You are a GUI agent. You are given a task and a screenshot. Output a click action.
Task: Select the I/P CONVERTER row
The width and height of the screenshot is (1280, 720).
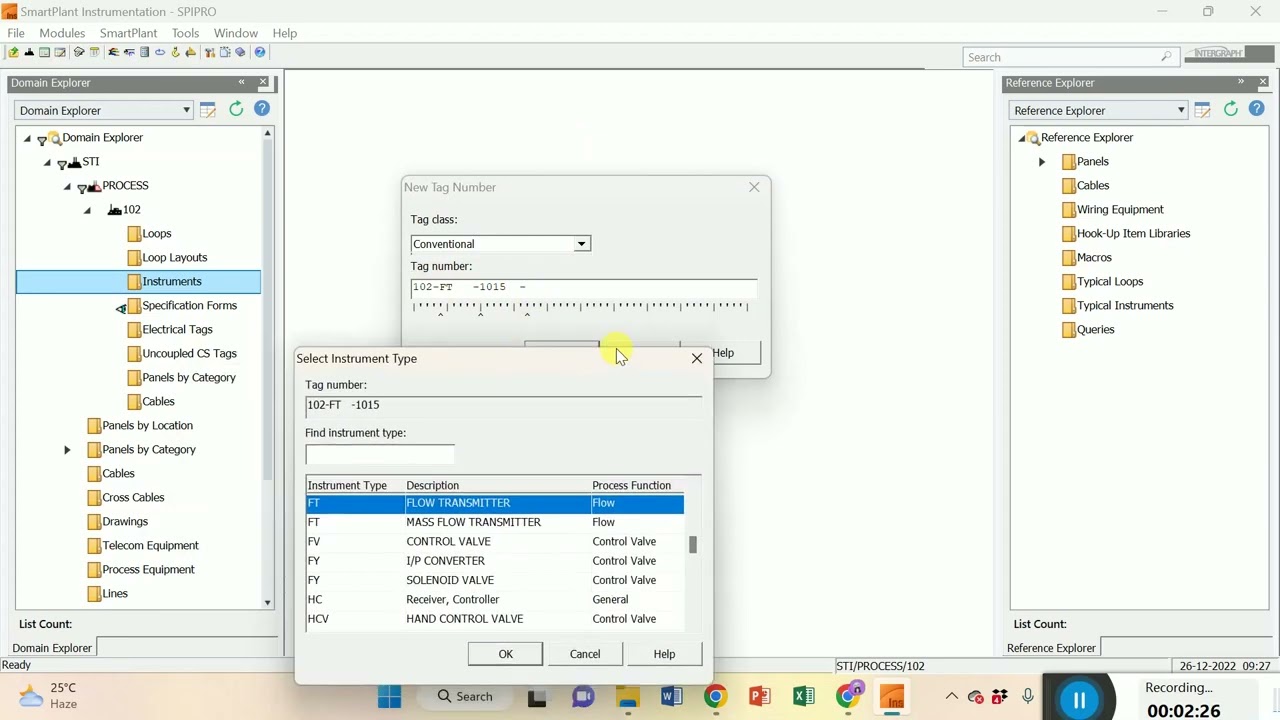(x=494, y=561)
